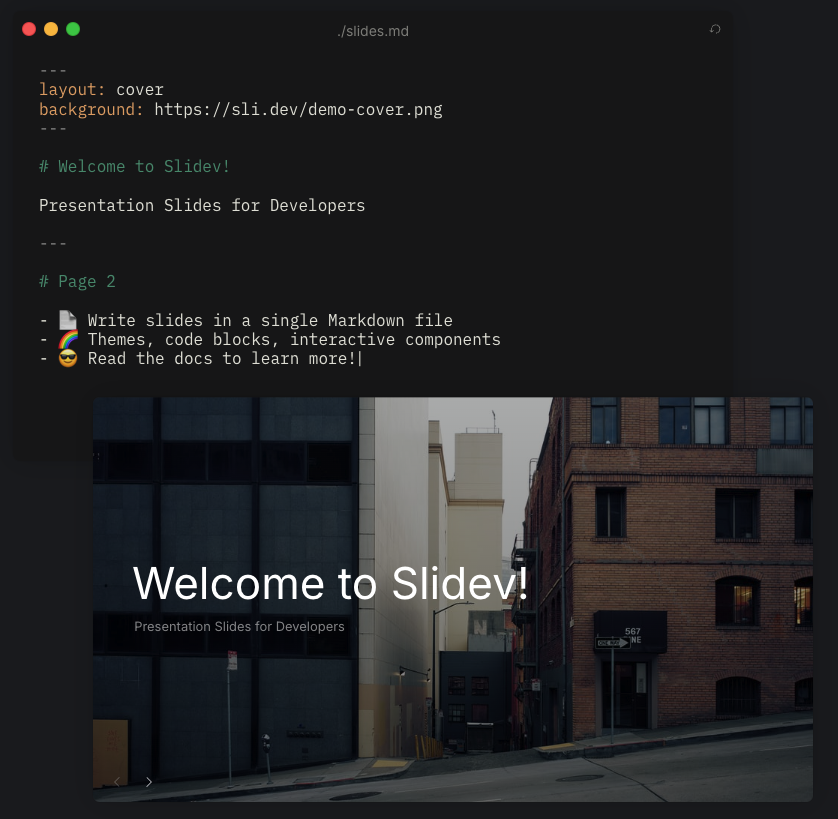Click the '# Welcome to Slidev!' heading line

click(x=135, y=167)
